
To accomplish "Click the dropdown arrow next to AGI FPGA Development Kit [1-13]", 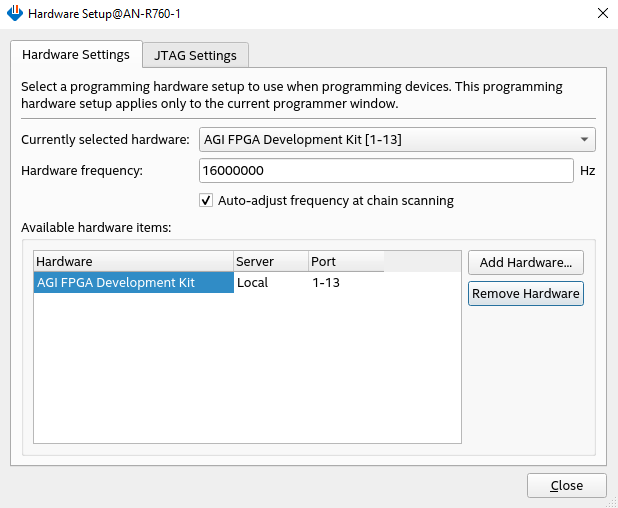I will coord(584,140).
